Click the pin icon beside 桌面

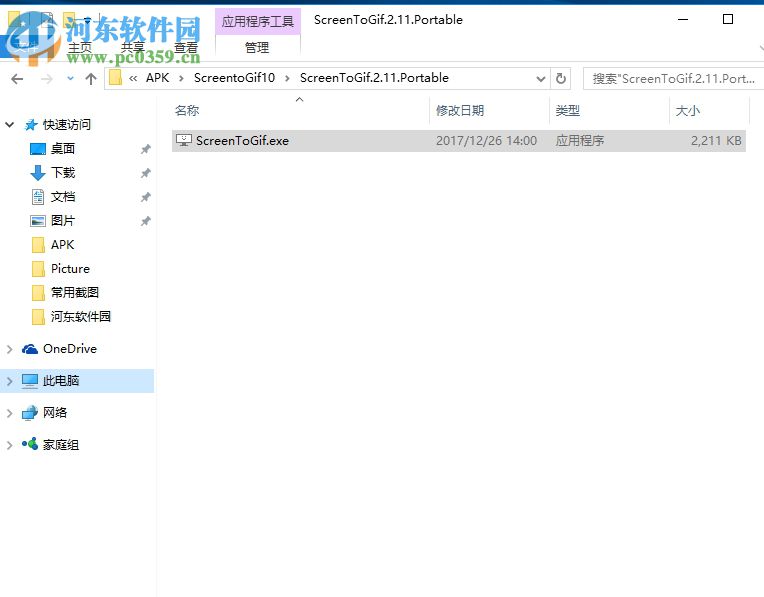(x=145, y=149)
